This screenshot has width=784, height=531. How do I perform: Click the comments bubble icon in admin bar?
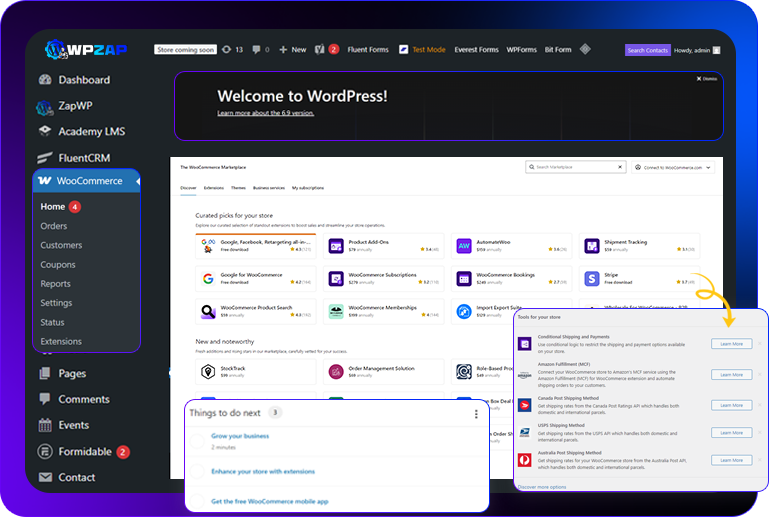point(257,49)
